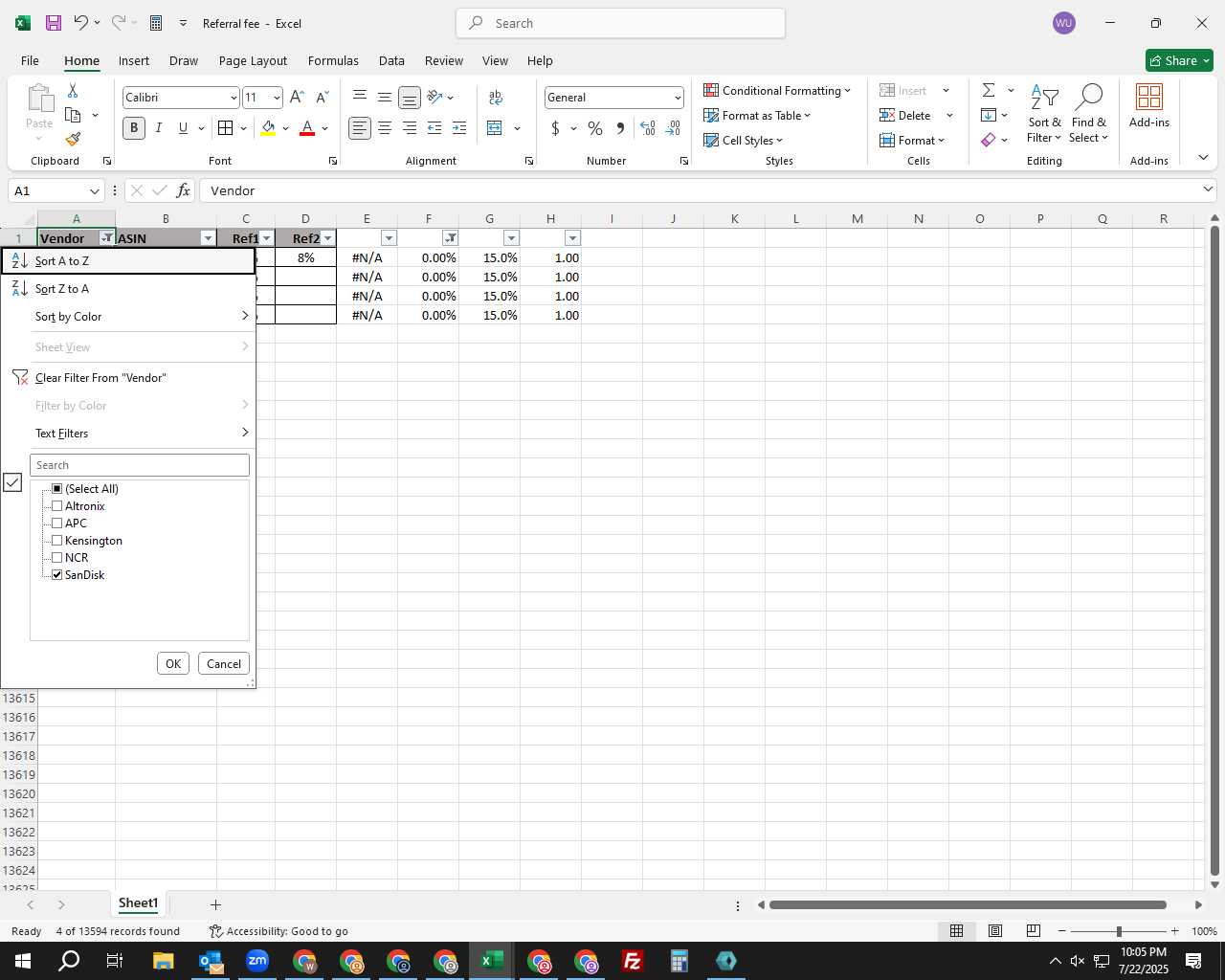Toggle multi-select checkmark beside filter list
Image resolution: width=1225 pixels, height=980 pixels.
(x=12, y=482)
